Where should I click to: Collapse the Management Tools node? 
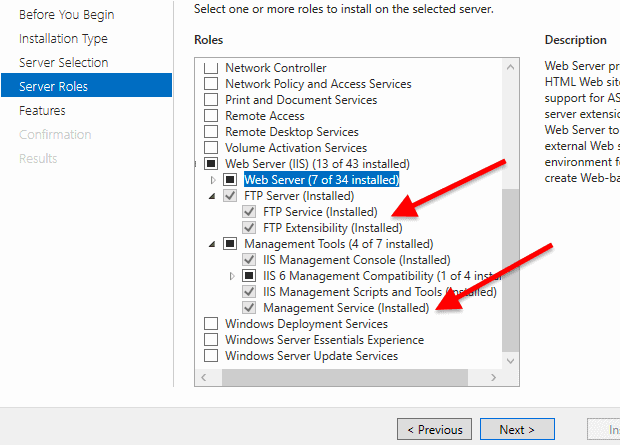click(212, 244)
